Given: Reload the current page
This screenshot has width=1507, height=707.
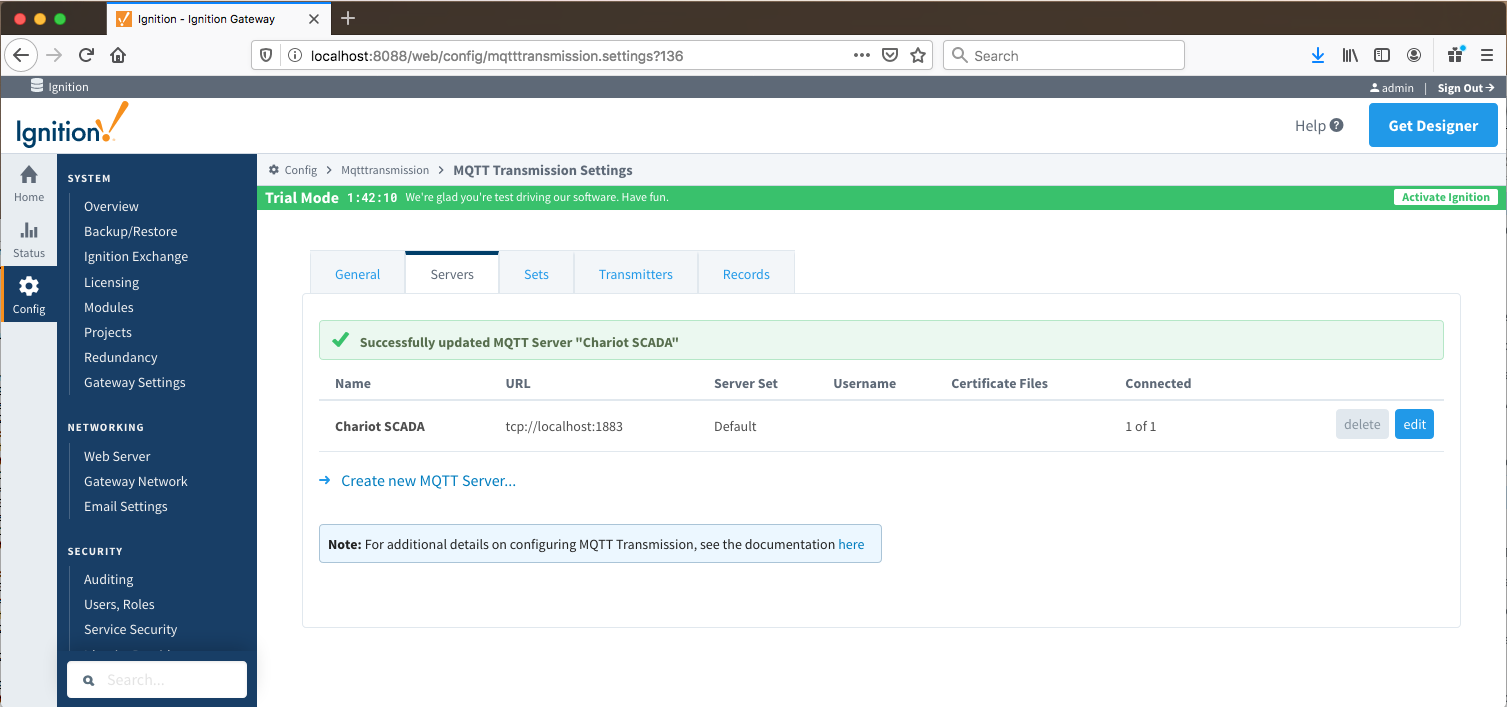Looking at the screenshot, I should click(x=86, y=56).
